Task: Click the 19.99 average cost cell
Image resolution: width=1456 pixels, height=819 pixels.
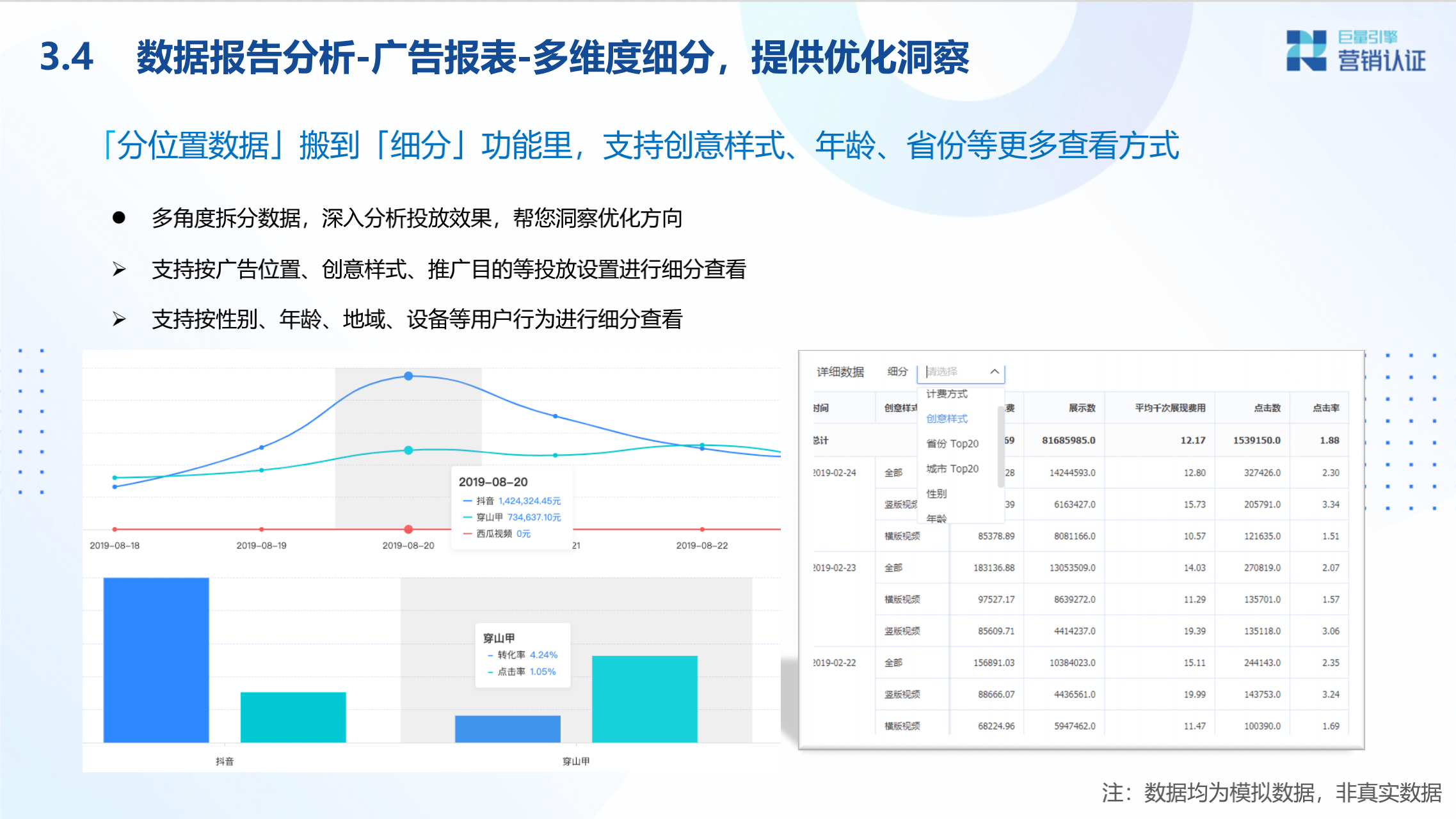Action: (1194, 694)
